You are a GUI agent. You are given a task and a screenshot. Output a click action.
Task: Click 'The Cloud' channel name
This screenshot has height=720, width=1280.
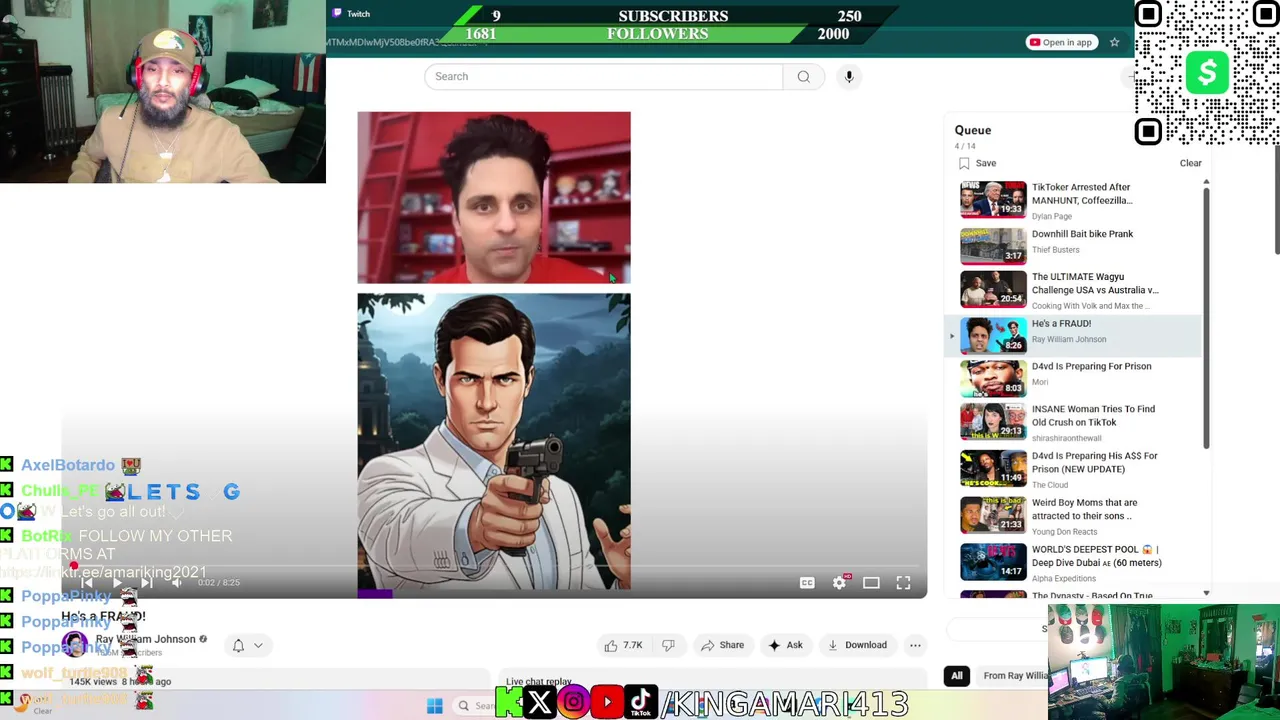[1049, 485]
